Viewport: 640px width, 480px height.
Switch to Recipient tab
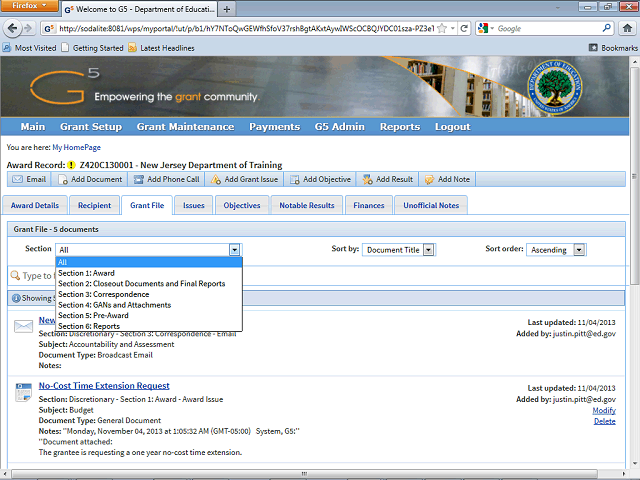(94, 205)
